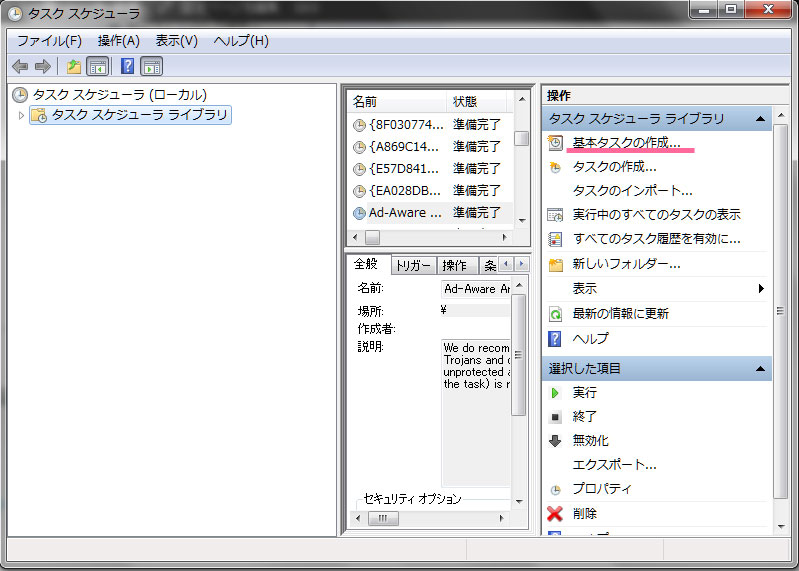Click the detail pane horizontal scrollbar thumb

point(383,519)
